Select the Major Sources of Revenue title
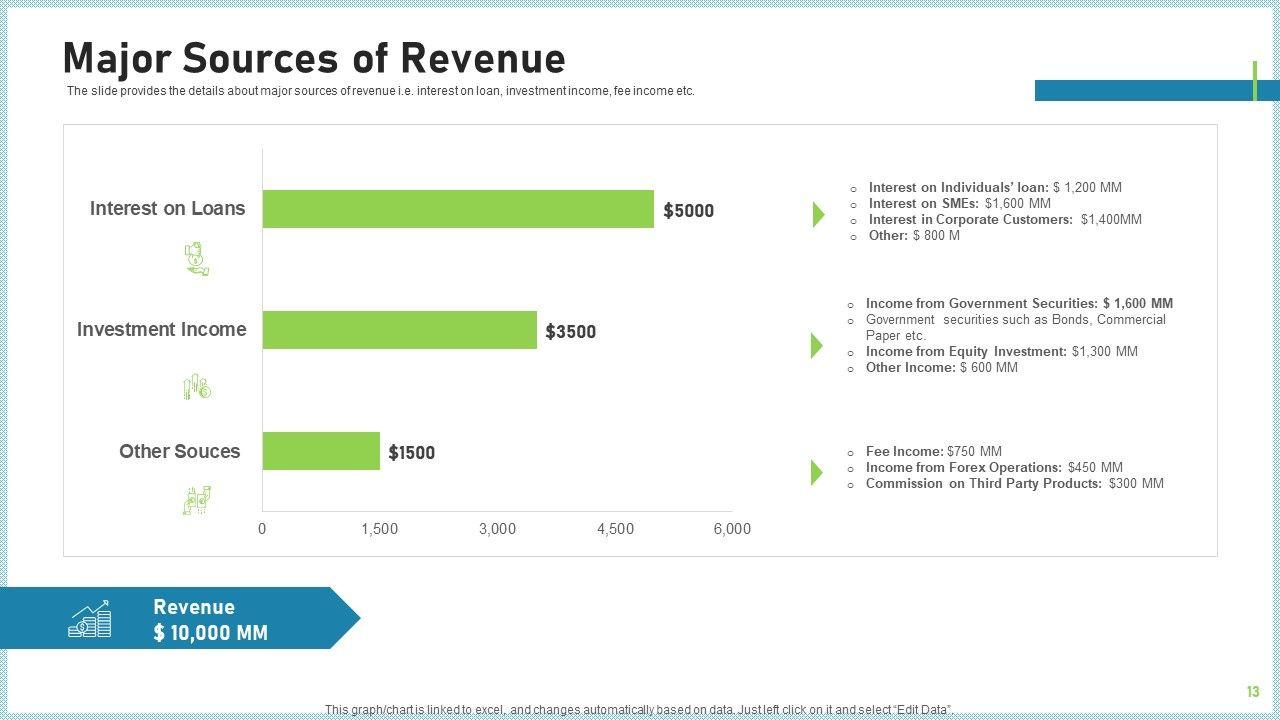1280x720 pixels. coord(314,59)
